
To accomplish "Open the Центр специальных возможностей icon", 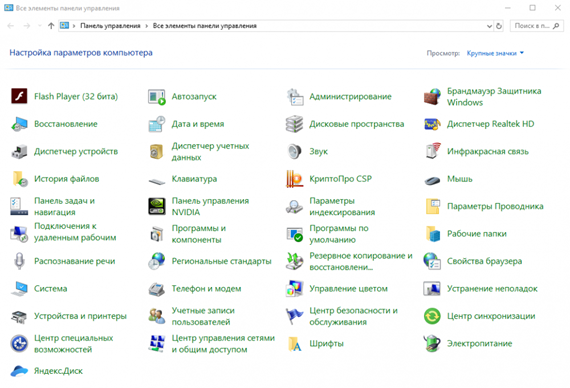I will tap(19, 343).
